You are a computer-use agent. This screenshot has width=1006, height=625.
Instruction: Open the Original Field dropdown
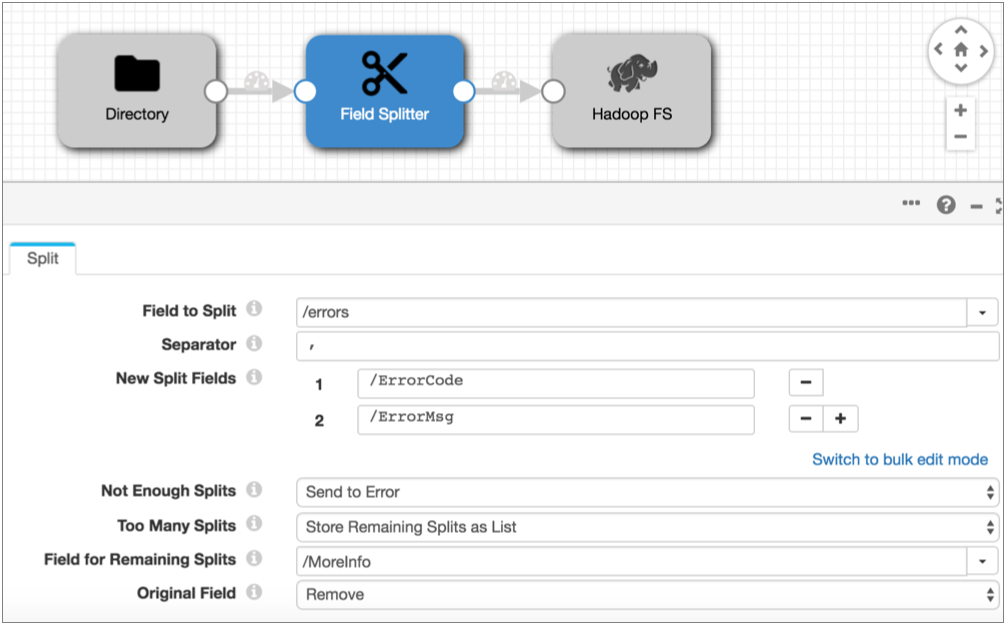pos(646,595)
